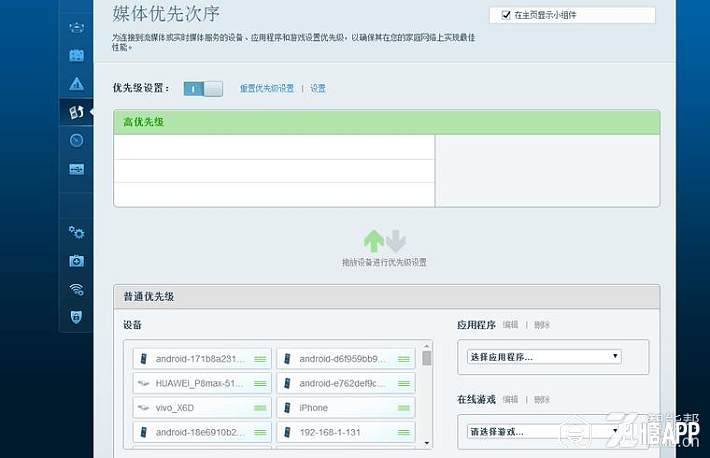
Task: Toggle the 在主页显示小组件 checkbox
Action: tap(506, 15)
